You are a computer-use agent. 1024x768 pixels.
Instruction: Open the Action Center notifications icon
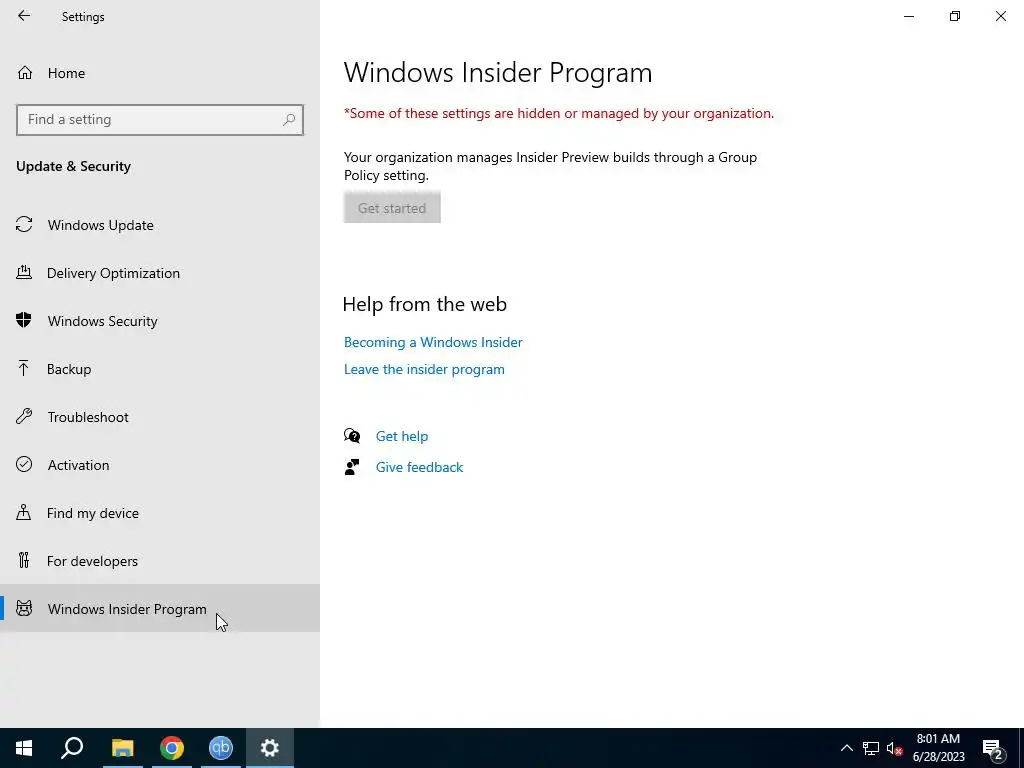point(993,748)
